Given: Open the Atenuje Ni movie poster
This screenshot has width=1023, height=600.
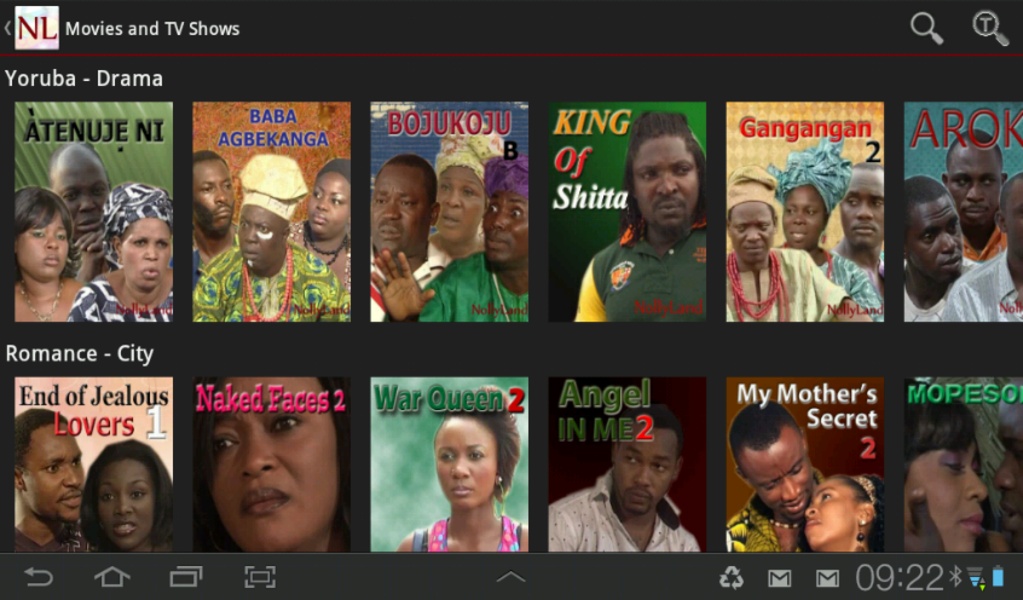Looking at the screenshot, I should (x=94, y=211).
